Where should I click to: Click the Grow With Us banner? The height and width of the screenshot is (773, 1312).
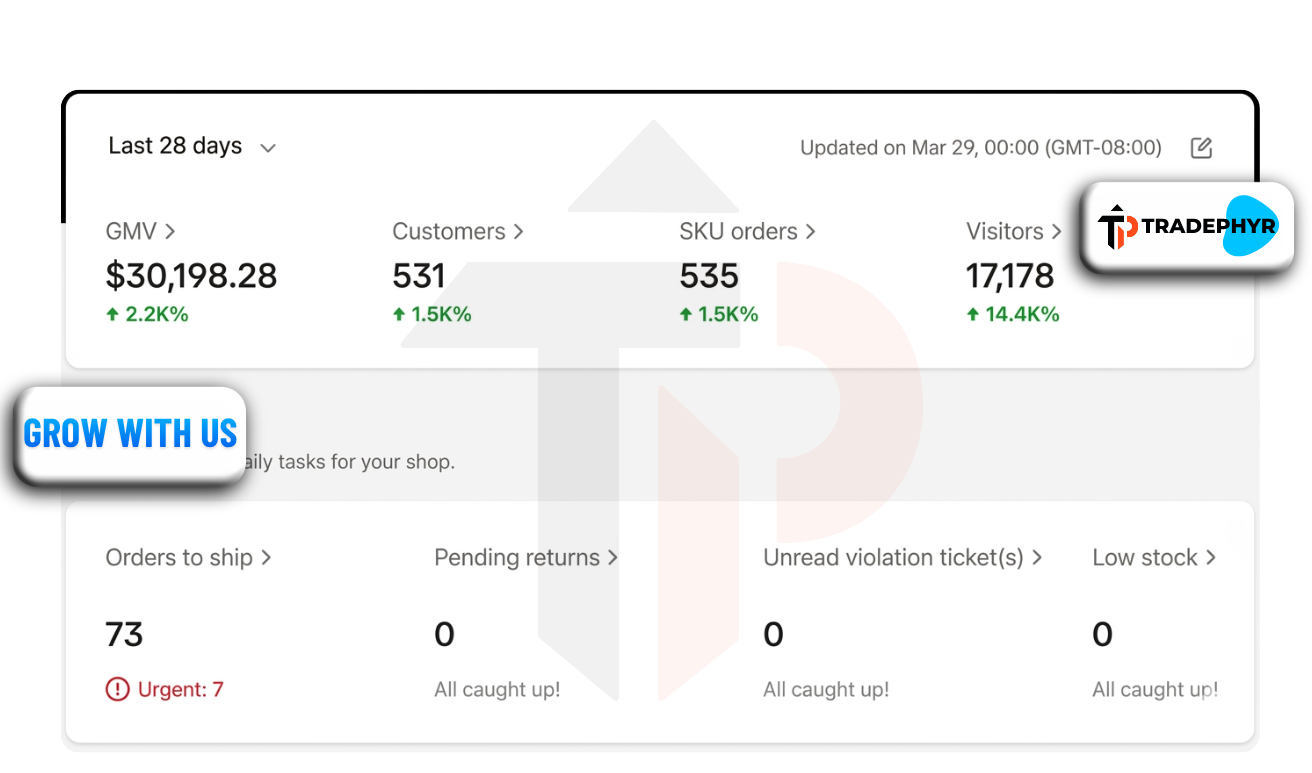(x=130, y=434)
